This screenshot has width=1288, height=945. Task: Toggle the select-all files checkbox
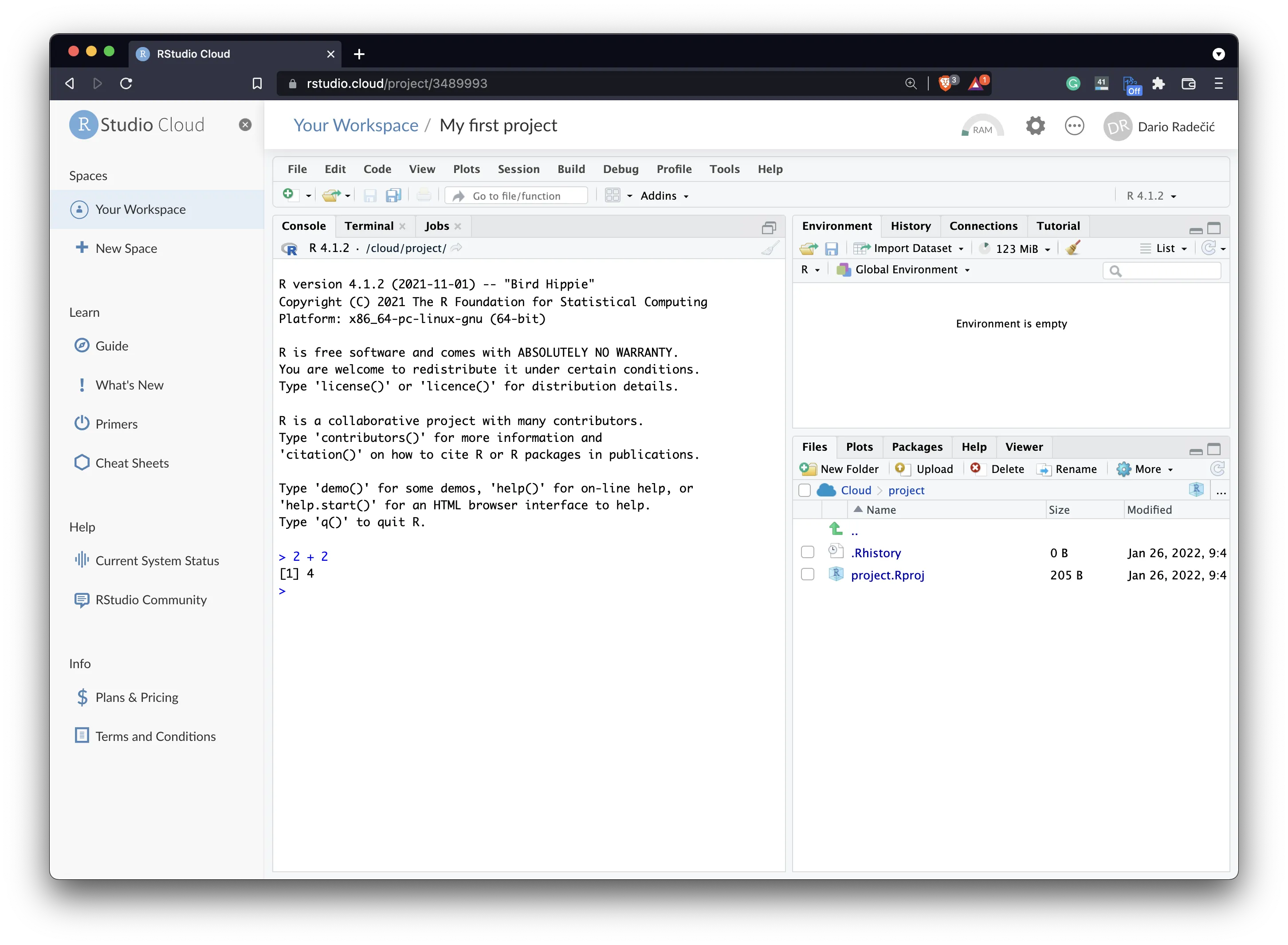pyautogui.click(x=804, y=490)
